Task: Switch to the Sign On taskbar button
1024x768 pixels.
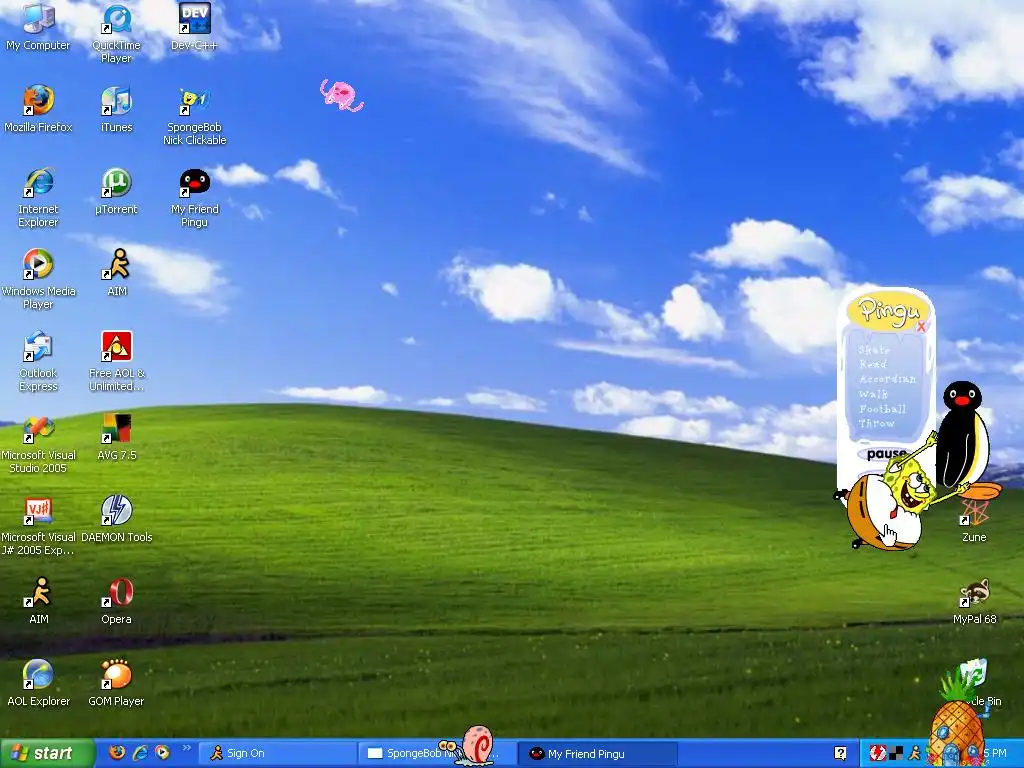Action: pyautogui.click(x=277, y=753)
